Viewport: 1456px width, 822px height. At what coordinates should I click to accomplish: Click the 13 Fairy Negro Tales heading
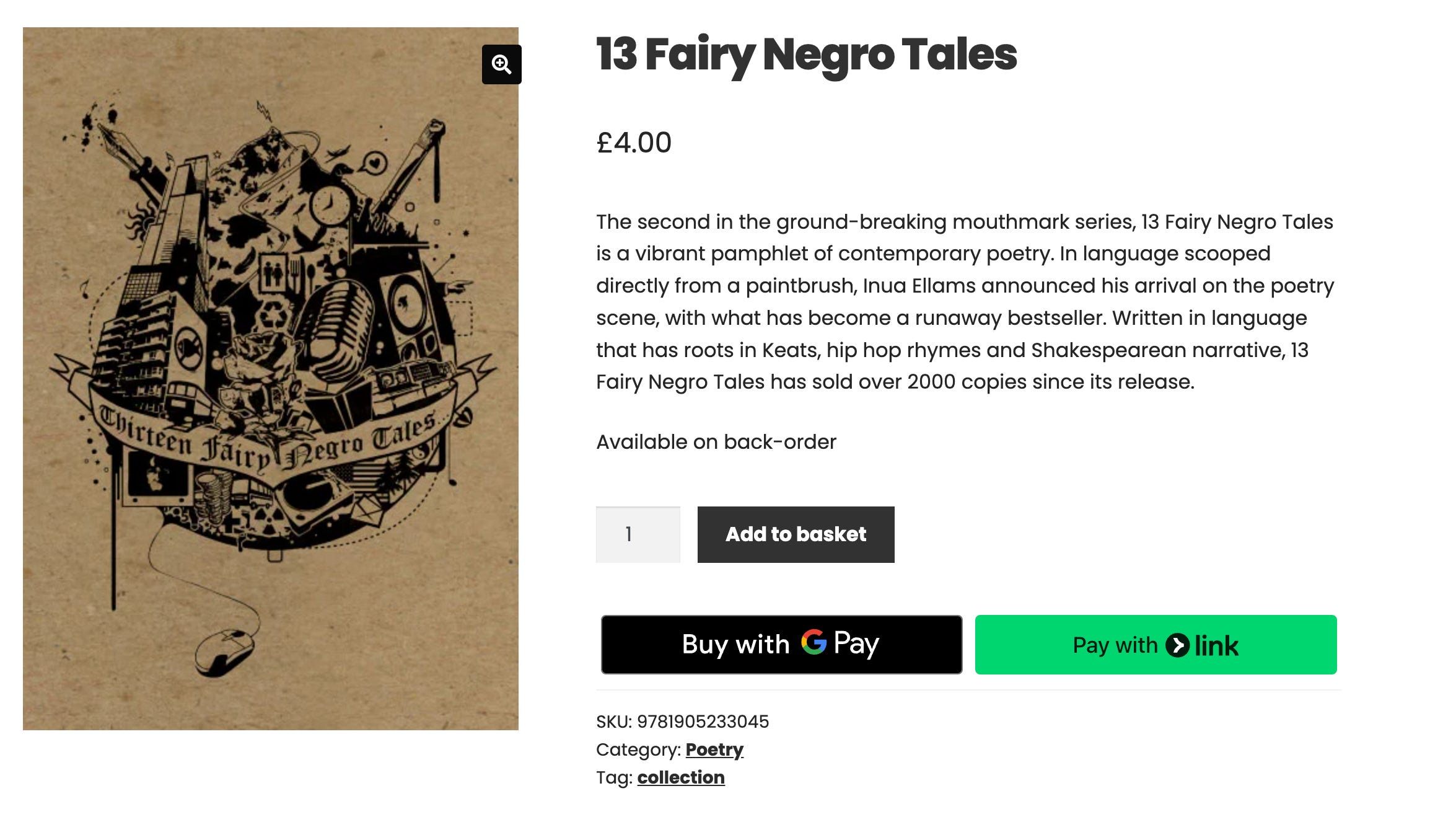806,55
